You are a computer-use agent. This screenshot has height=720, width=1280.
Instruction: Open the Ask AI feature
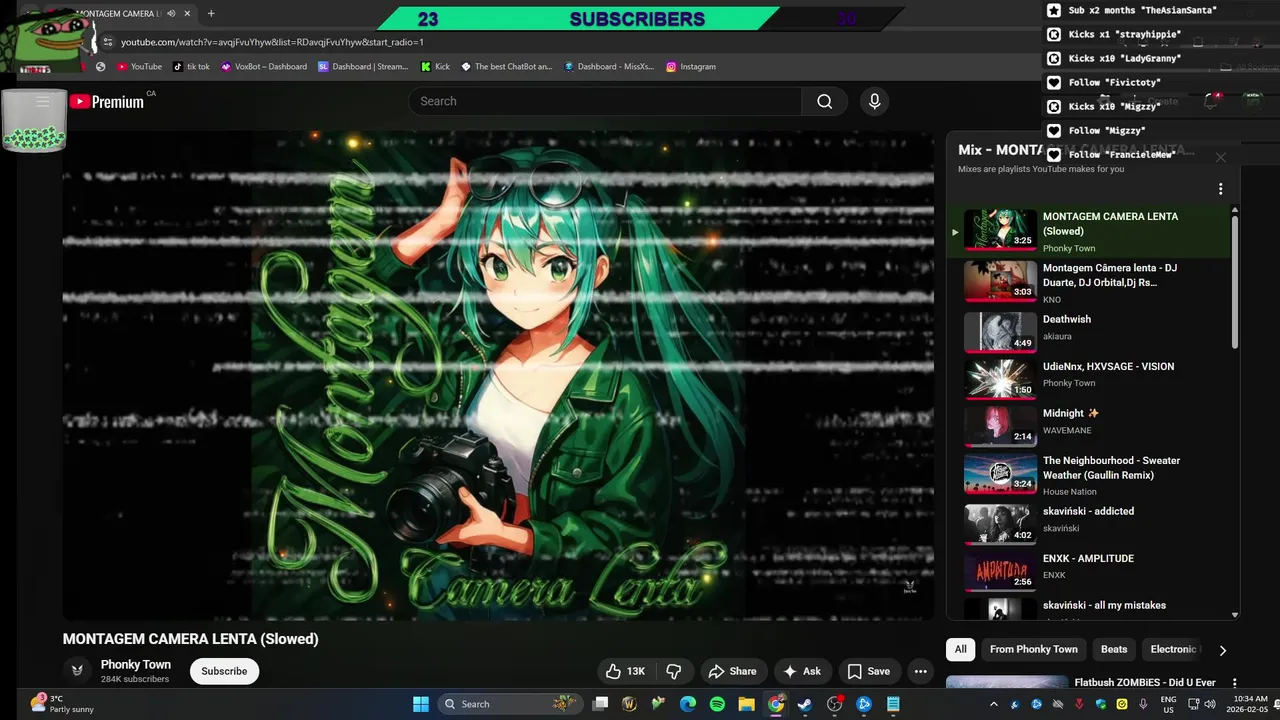pos(802,671)
